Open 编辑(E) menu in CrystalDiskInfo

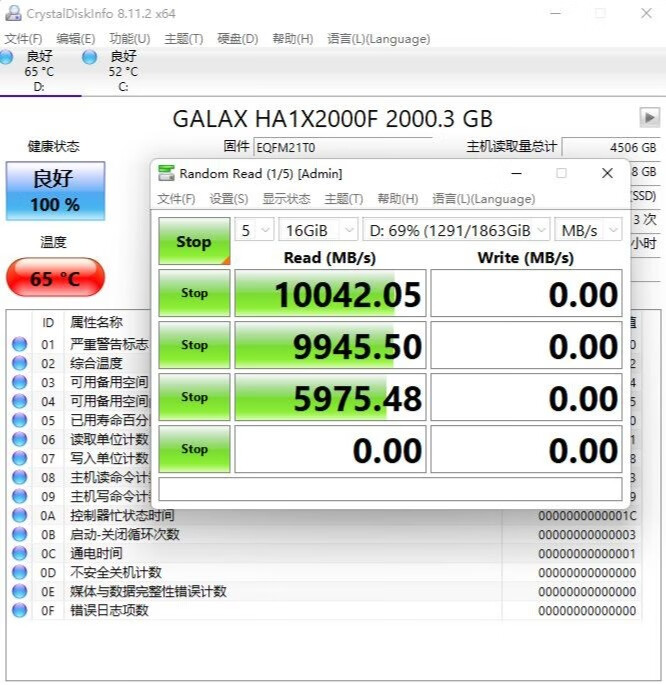click(x=76, y=39)
